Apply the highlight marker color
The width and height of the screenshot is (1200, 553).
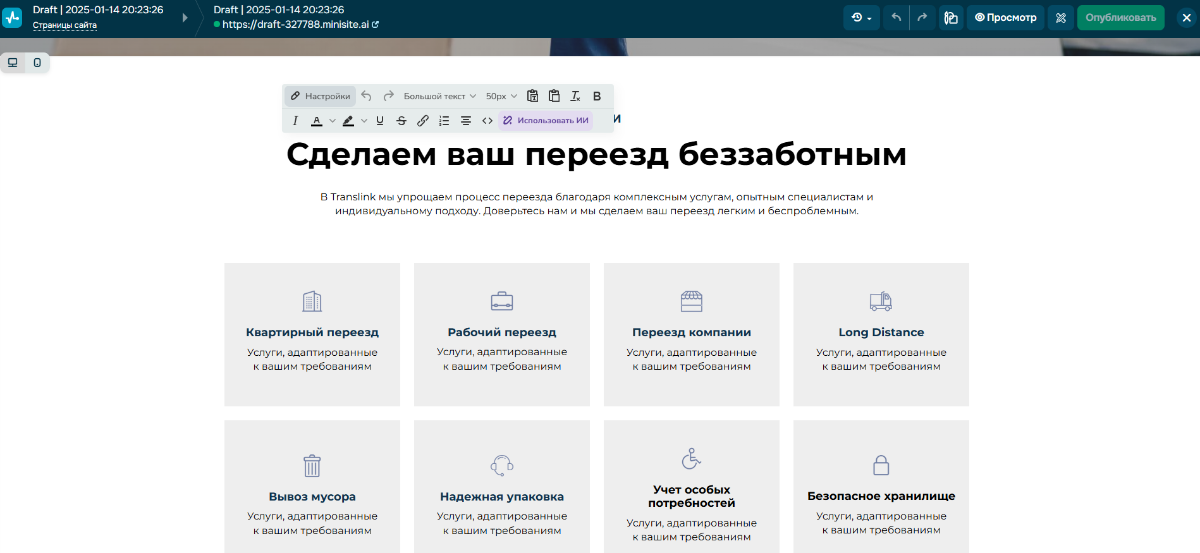(348, 121)
